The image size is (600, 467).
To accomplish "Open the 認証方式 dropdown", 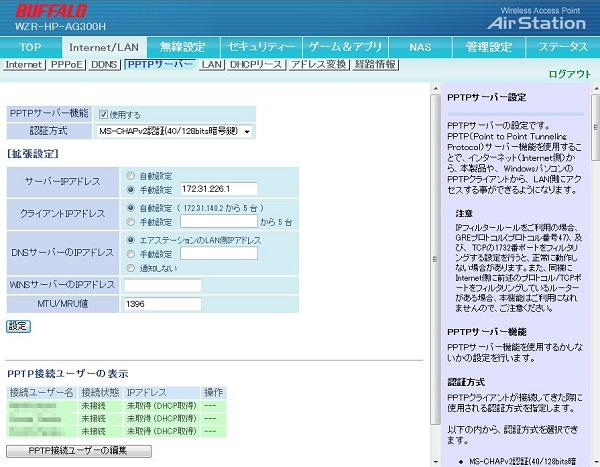I will 174,131.
